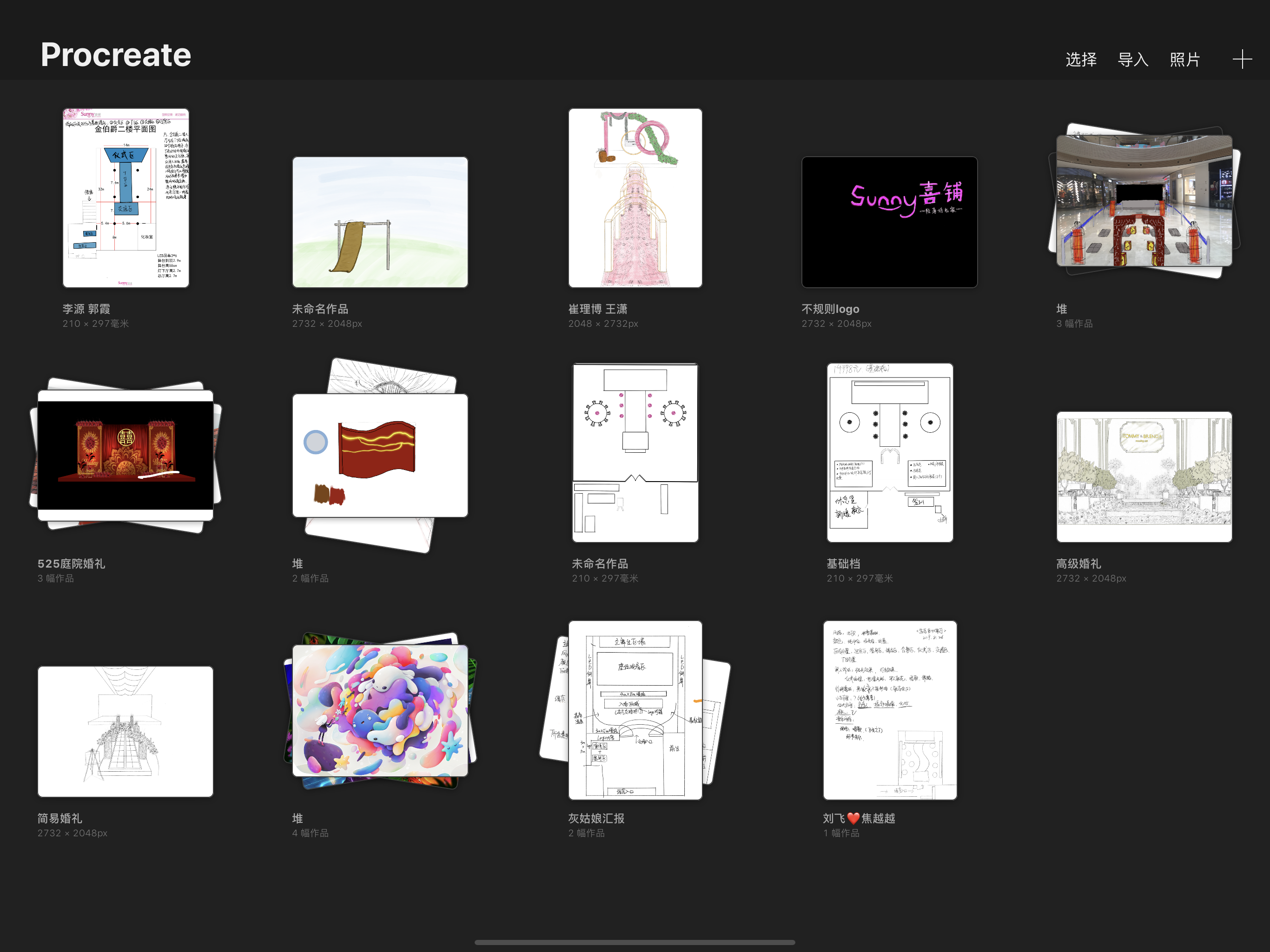Open the 李源 郭霞 floor plan artwork
The height and width of the screenshot is (952, 1270).
(x=126, y=198)
